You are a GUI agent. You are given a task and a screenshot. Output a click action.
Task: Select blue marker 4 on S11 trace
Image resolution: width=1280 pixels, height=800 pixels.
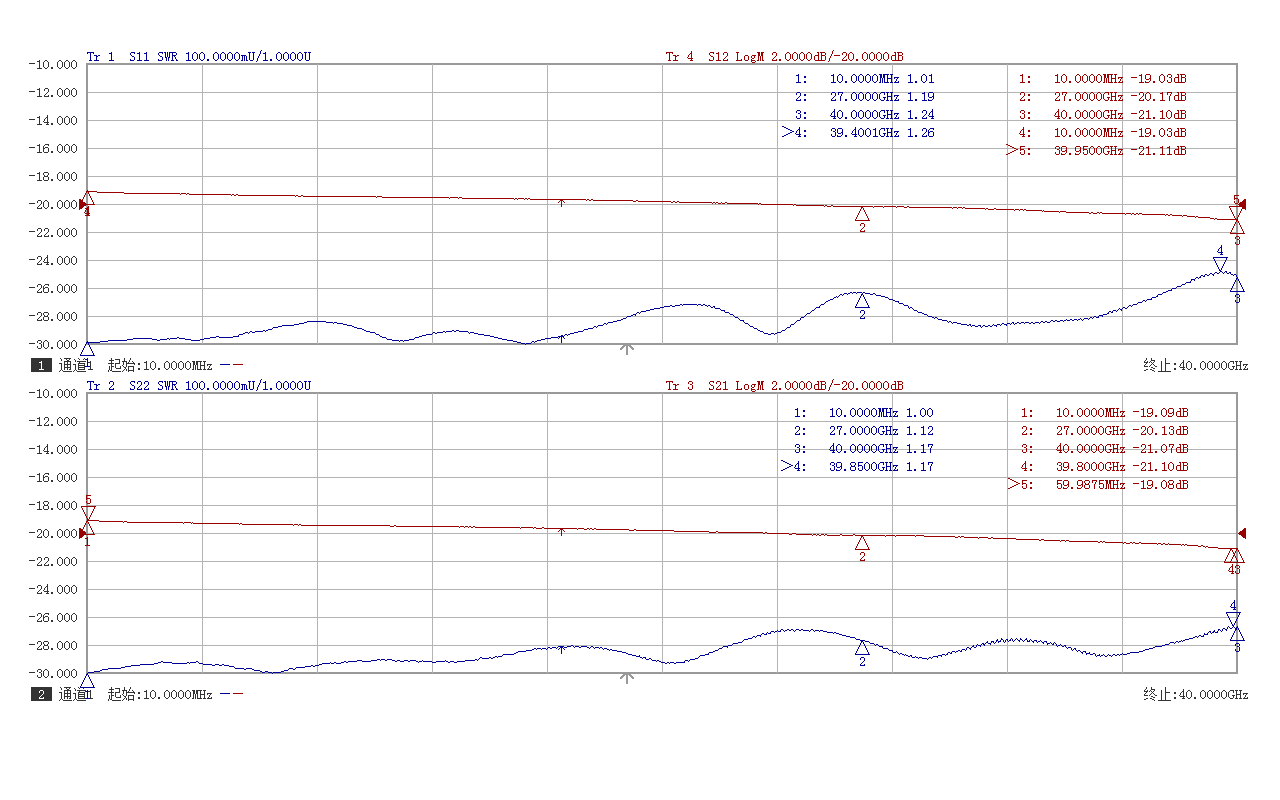click(1220, 264)
